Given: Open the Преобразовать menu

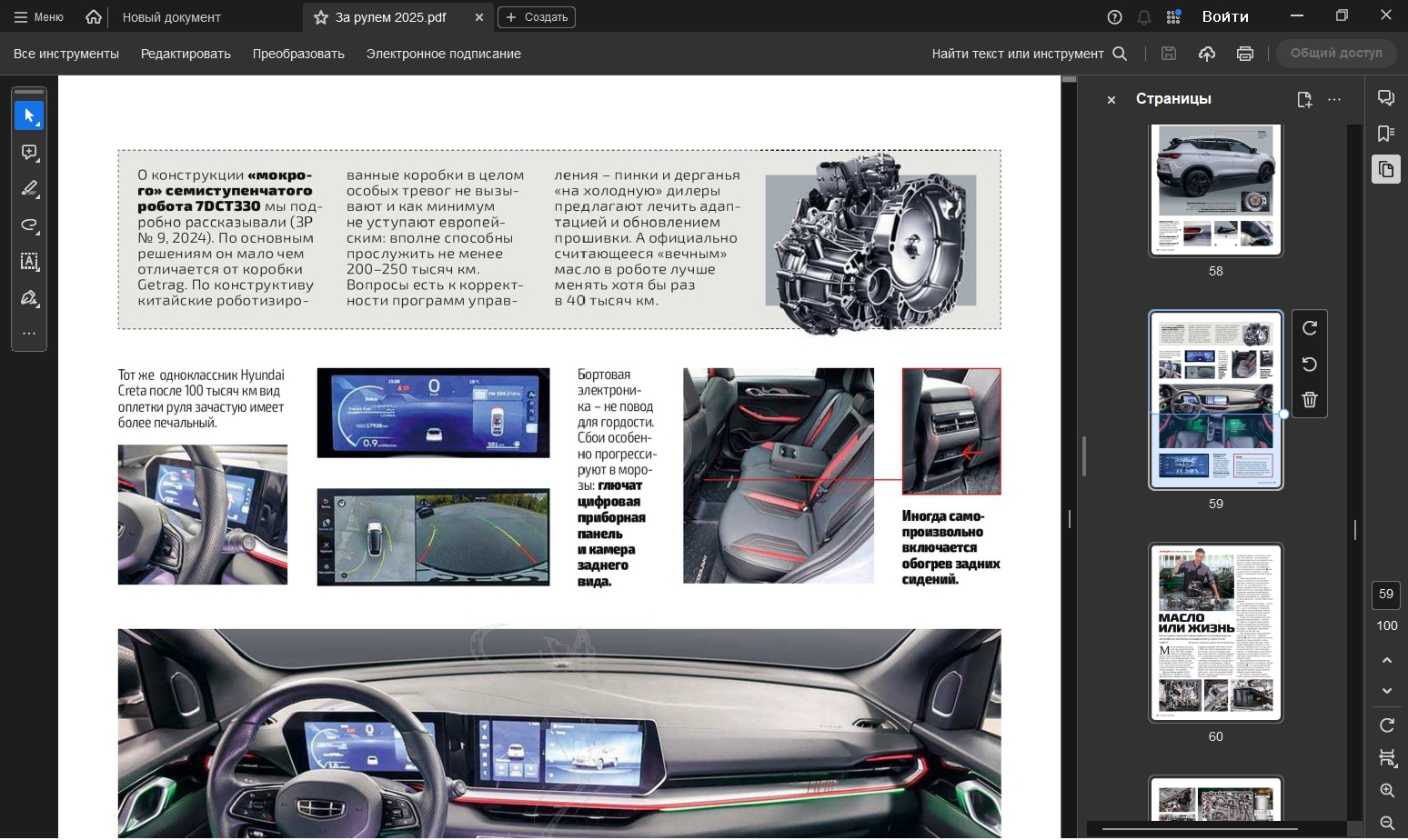Looking at the screenshot, I should pos(298,54).
